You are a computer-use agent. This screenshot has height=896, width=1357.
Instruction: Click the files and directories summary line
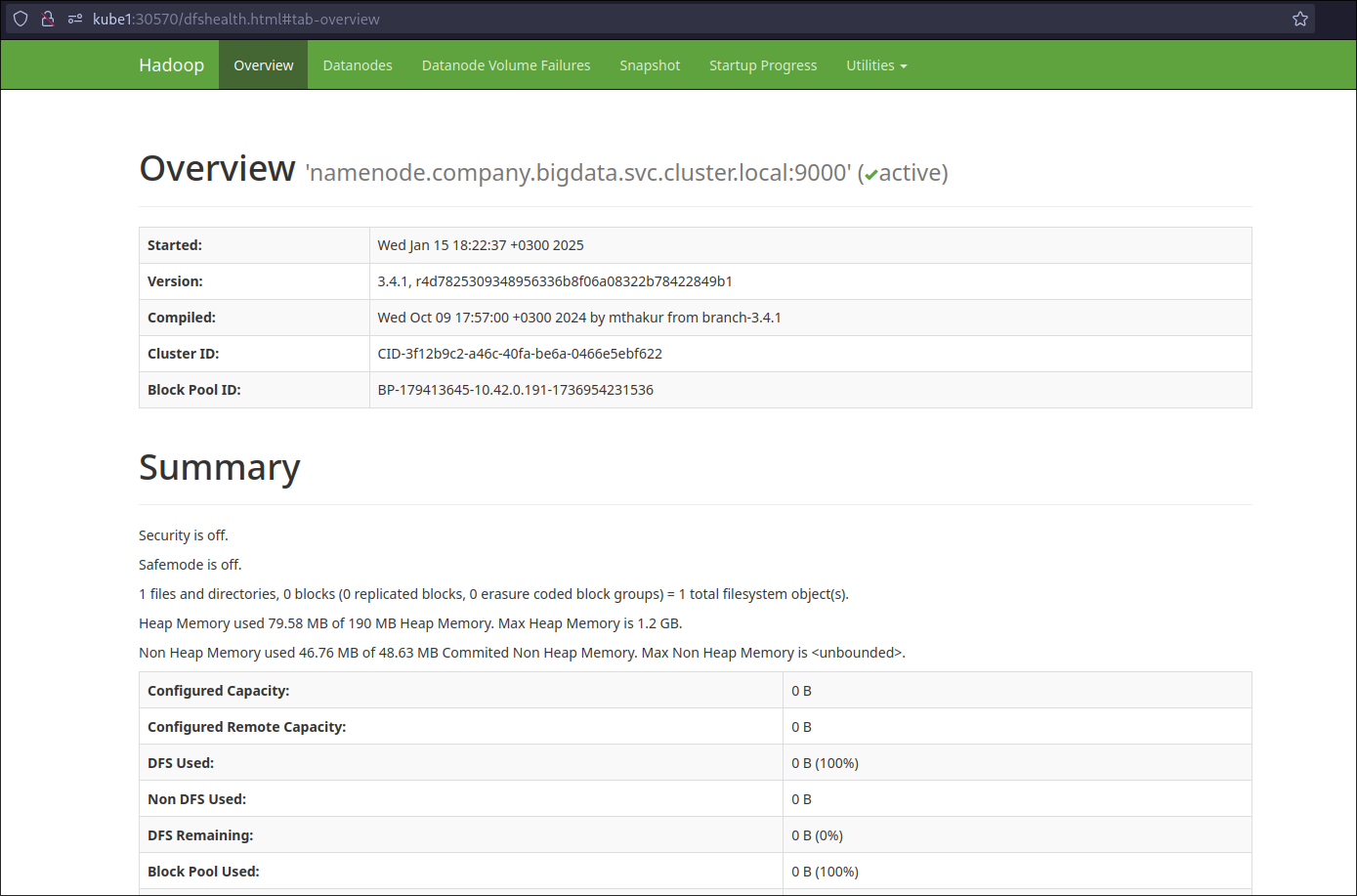tap(493, 594)
